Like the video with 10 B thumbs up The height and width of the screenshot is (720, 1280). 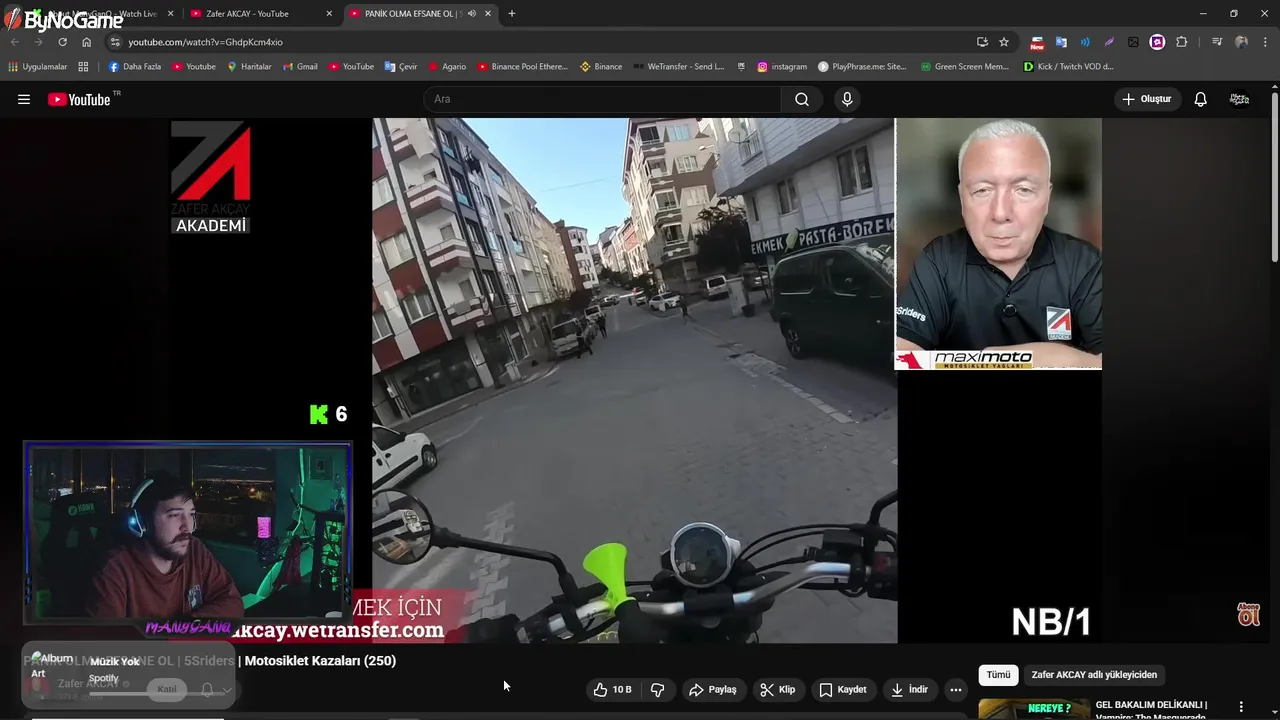(612, 690)
